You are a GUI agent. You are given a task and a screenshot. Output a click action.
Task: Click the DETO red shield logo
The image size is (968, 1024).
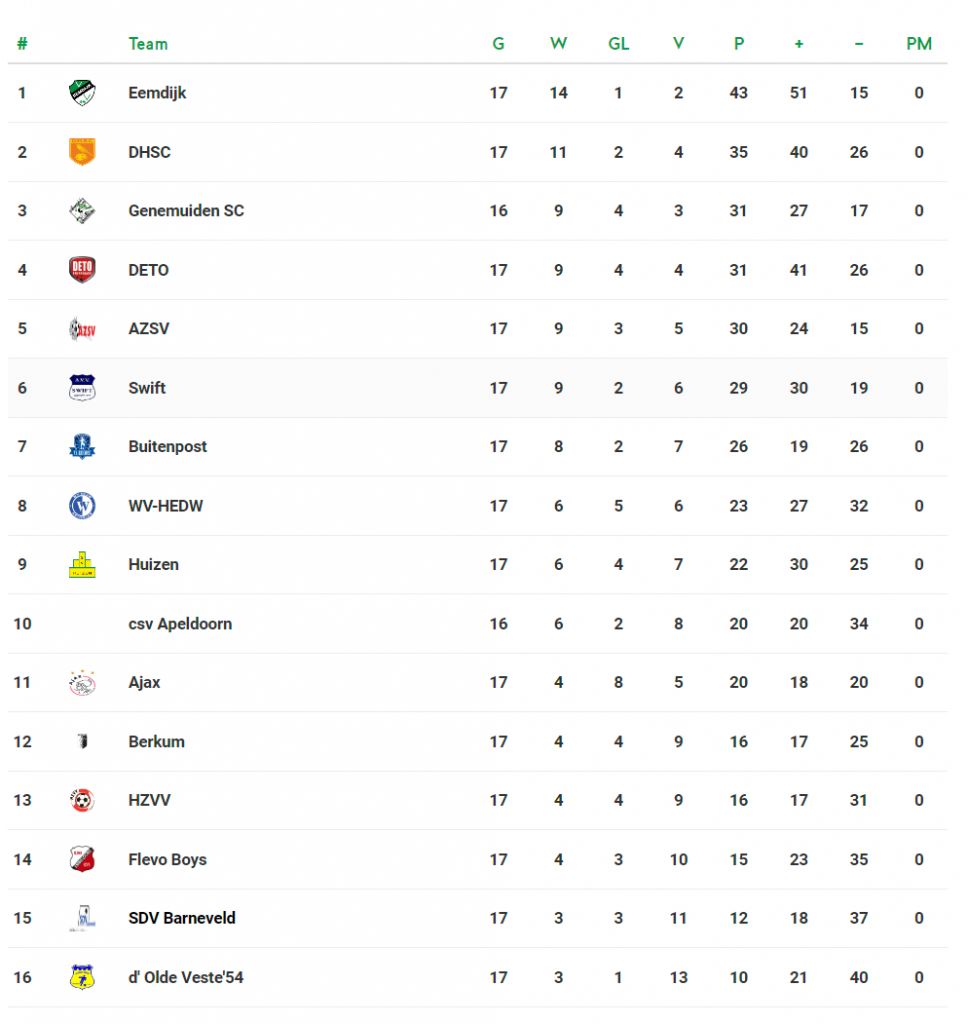tap(82, 270)
